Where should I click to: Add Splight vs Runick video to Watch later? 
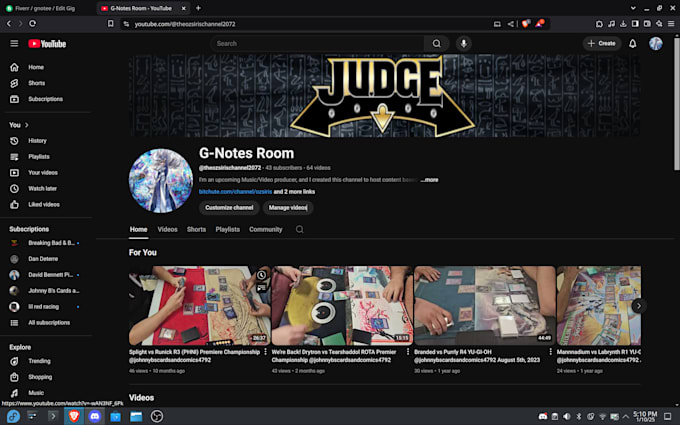tap(262, 275)
